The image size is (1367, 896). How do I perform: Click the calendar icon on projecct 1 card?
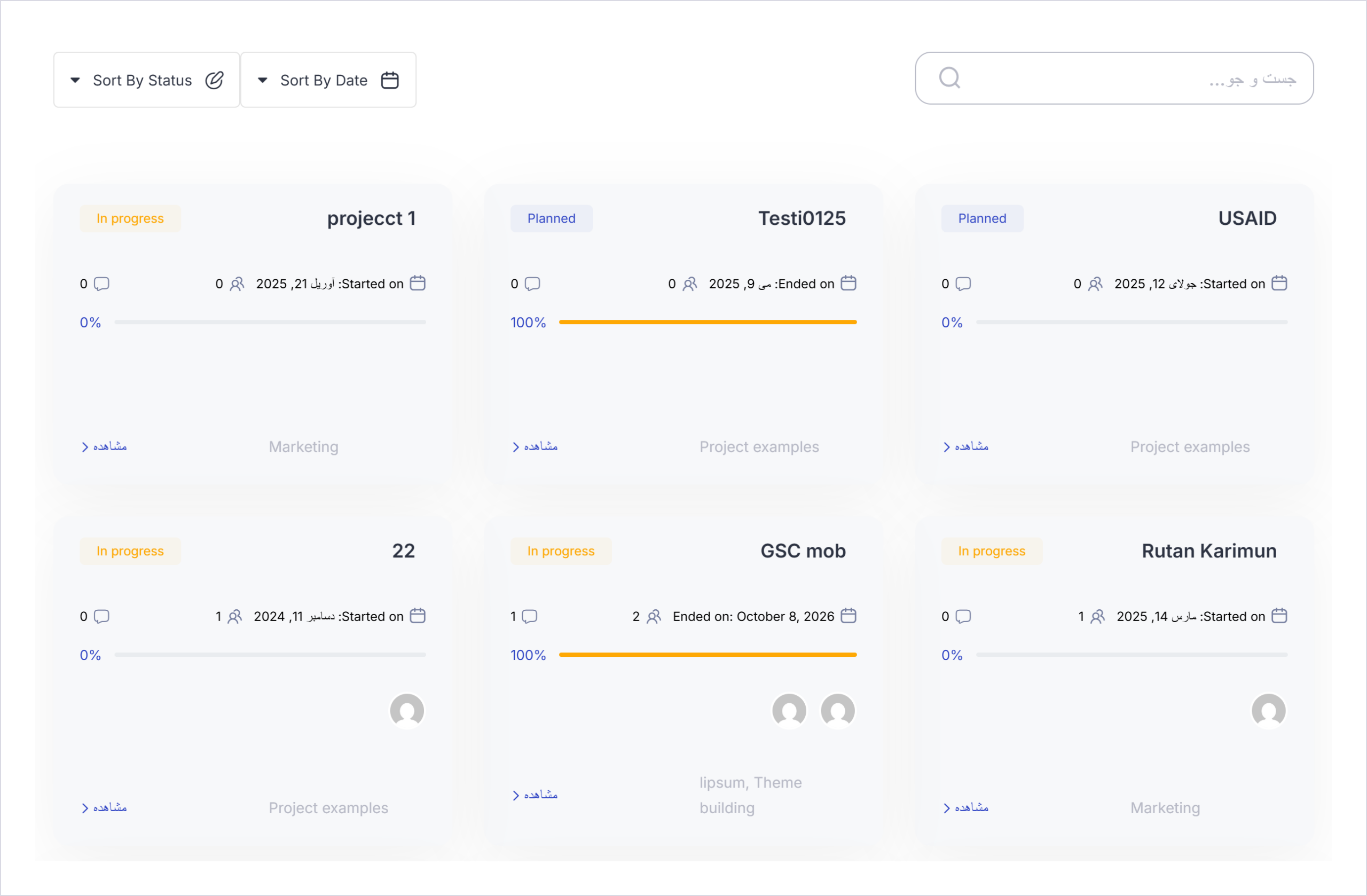pos(418,283)
